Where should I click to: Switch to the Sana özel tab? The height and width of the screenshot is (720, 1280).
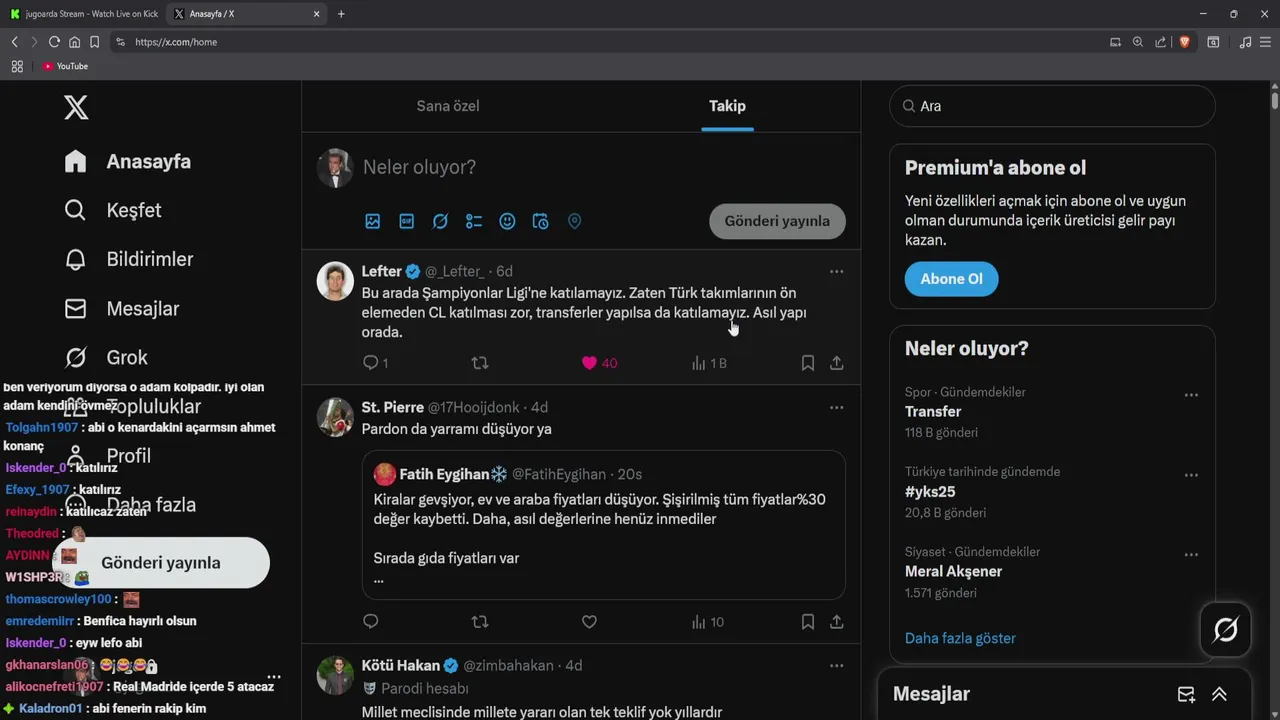[448, 106]
